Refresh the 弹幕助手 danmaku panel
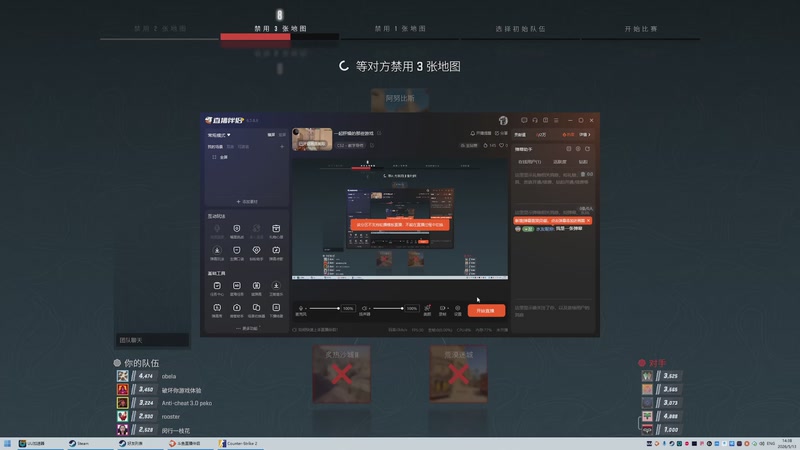 587,149
